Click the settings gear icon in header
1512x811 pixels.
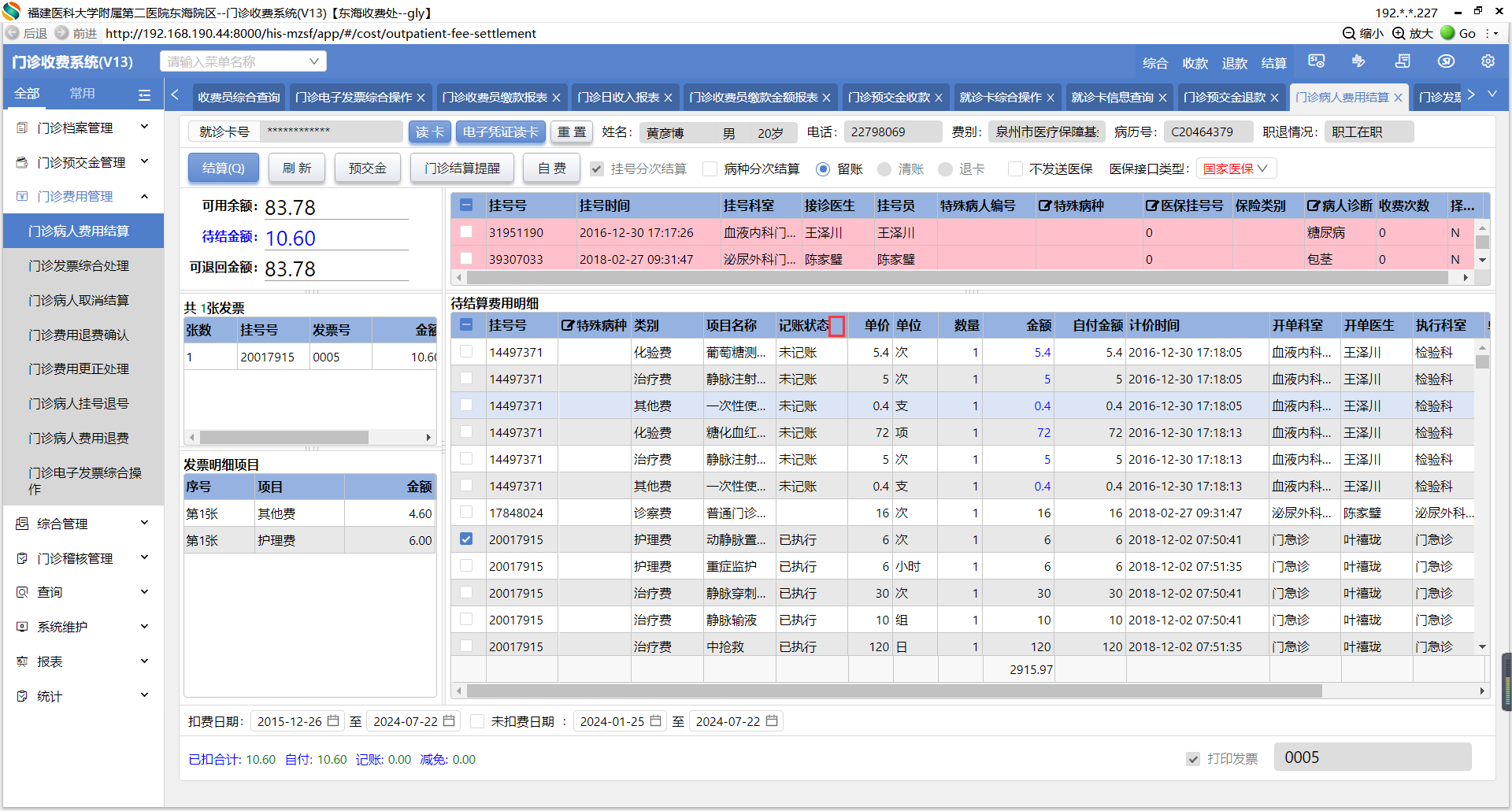coord(1488,61)
